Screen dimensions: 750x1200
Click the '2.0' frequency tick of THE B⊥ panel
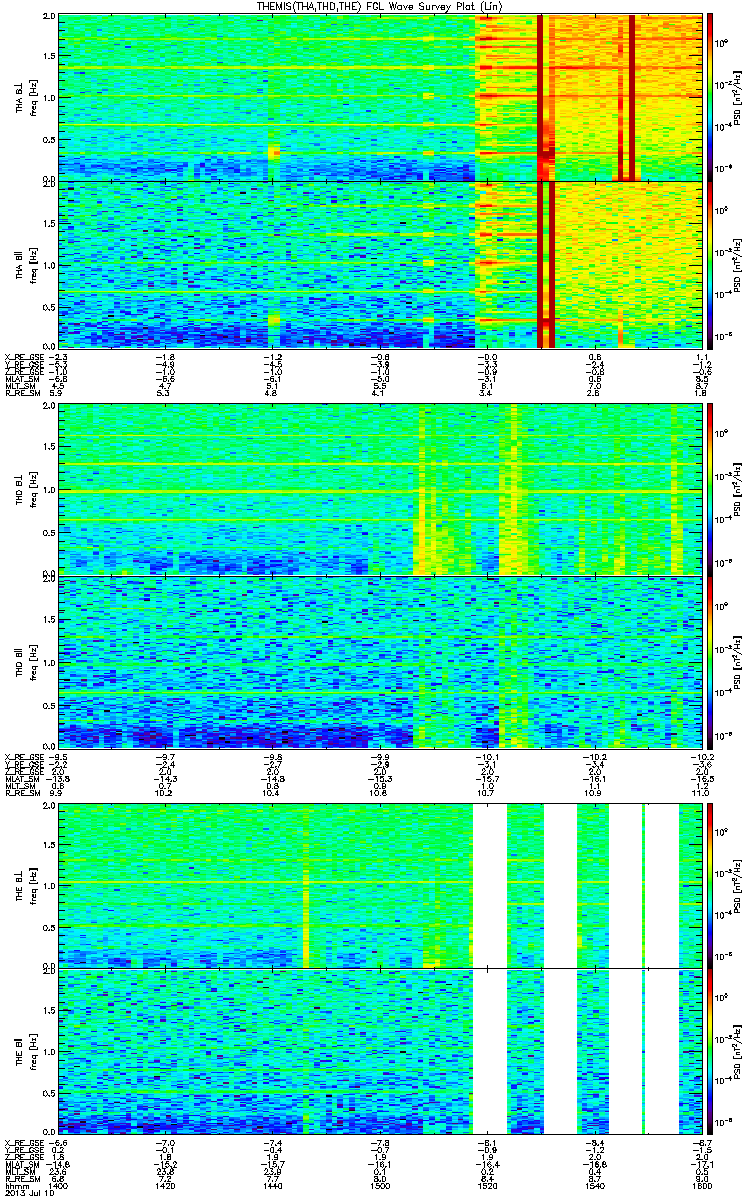point(49,806)
